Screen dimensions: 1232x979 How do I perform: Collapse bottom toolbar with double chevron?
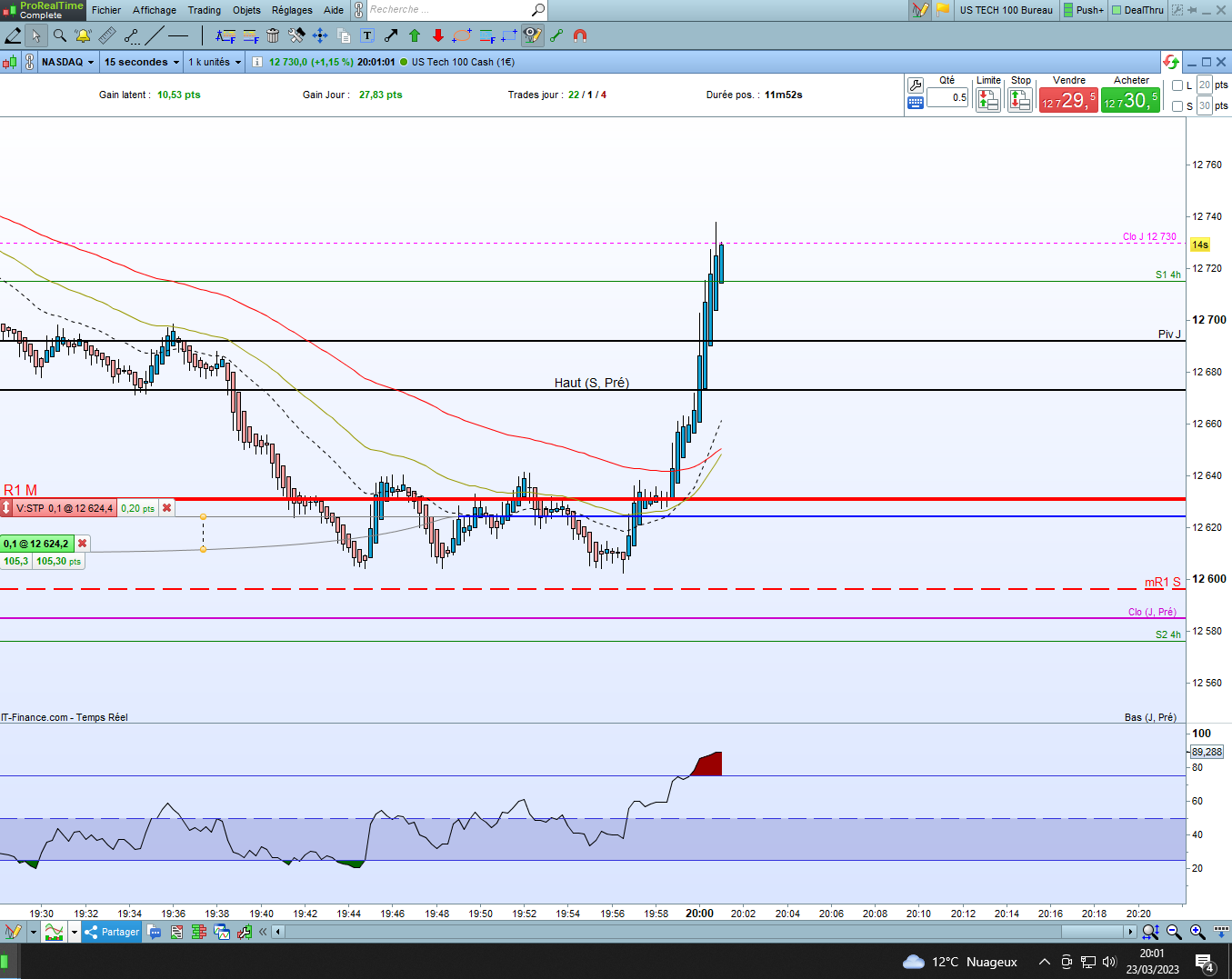pos(264,932)
